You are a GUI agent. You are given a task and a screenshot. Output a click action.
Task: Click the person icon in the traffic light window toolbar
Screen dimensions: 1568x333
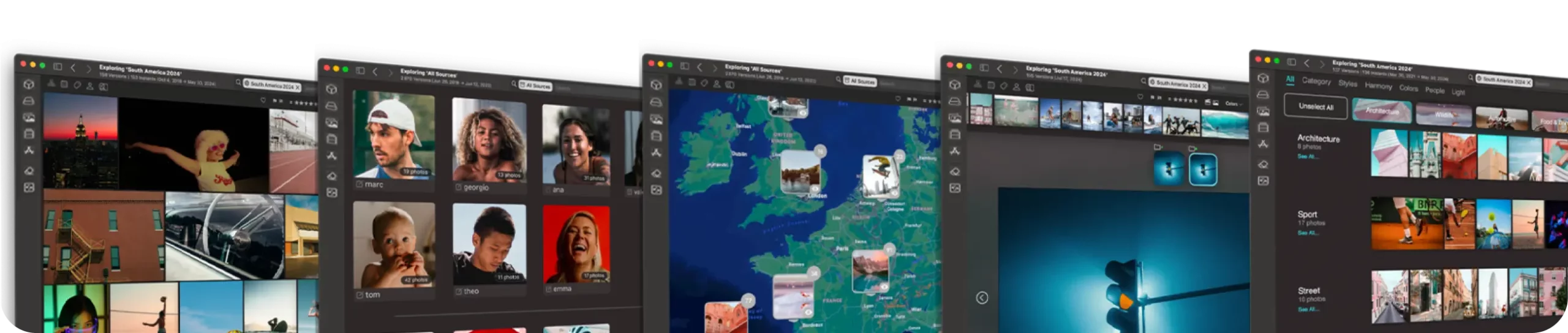pos(1017,87)
